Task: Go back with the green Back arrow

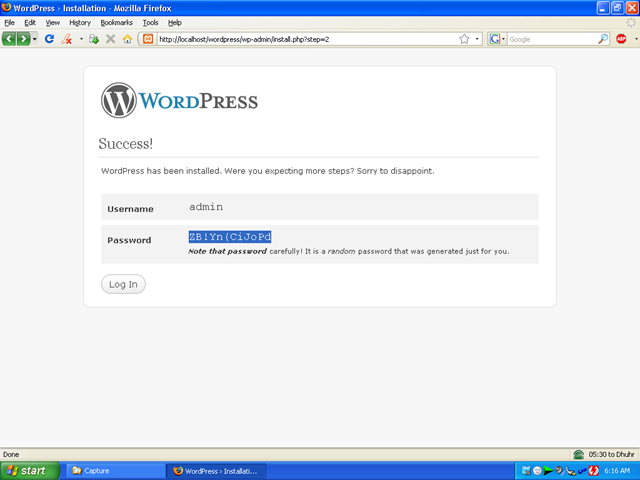Action: (x=9, y=39)
